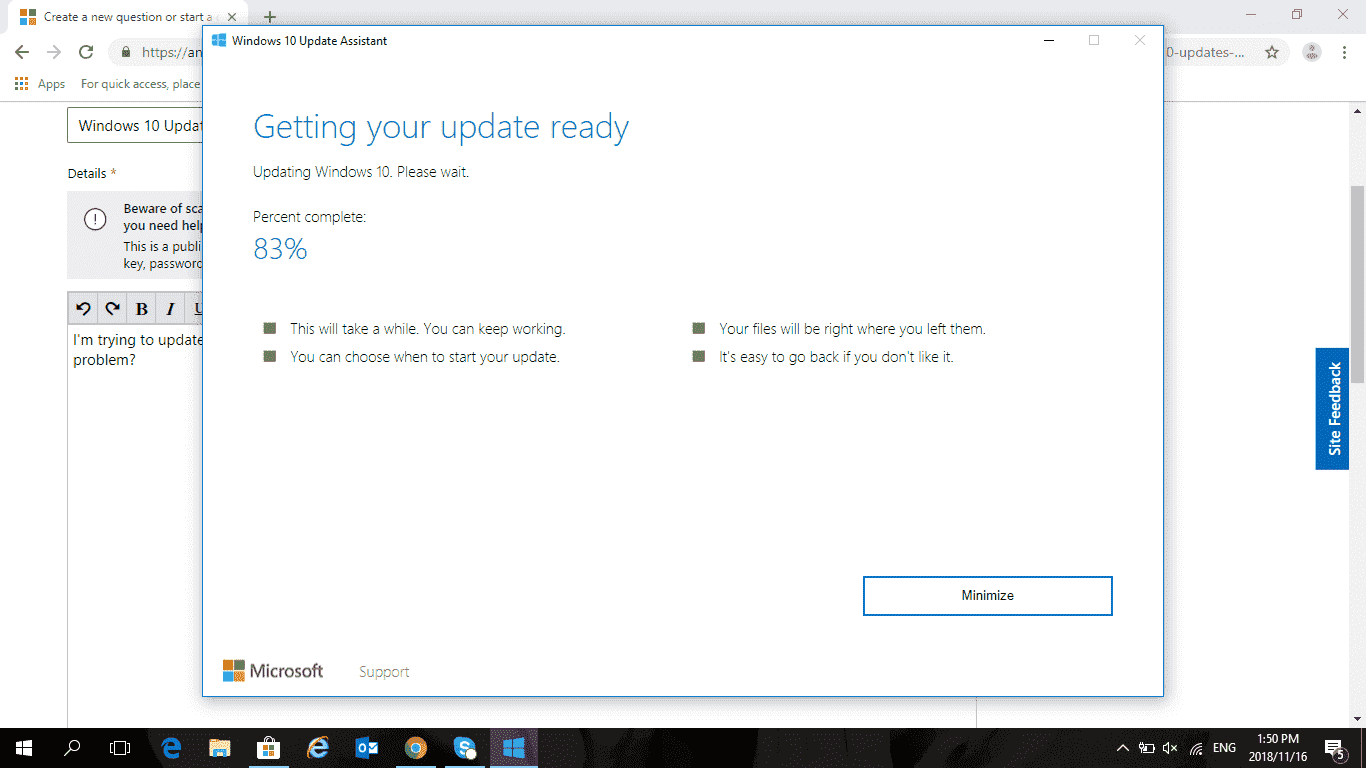Toggle bold formatting in the editor

coord(142,309)
